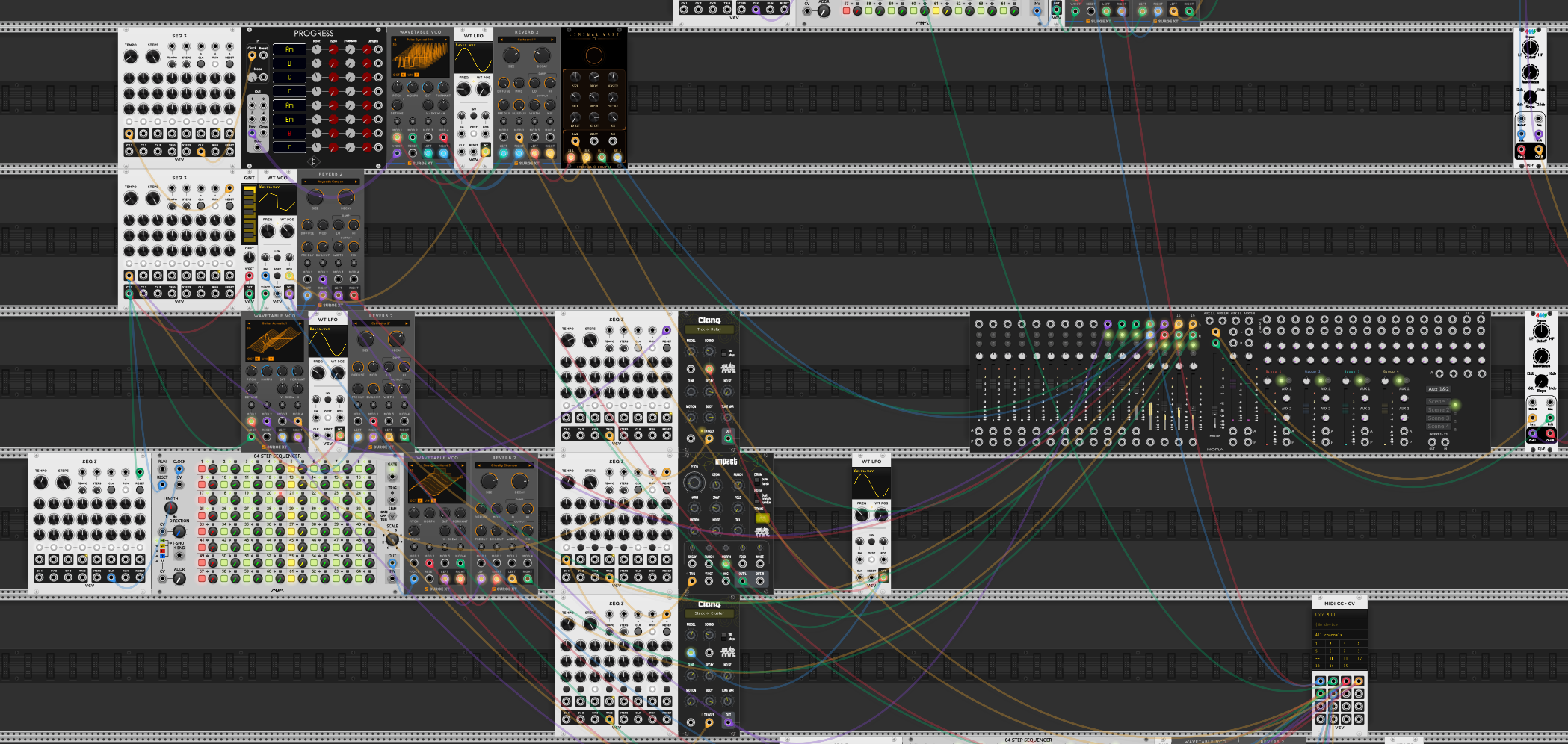The width and height of the screenshot is (1568, 744).
Task: Click Scene 1 button on the Hora mixer
Action: (x=1439, y=401)
